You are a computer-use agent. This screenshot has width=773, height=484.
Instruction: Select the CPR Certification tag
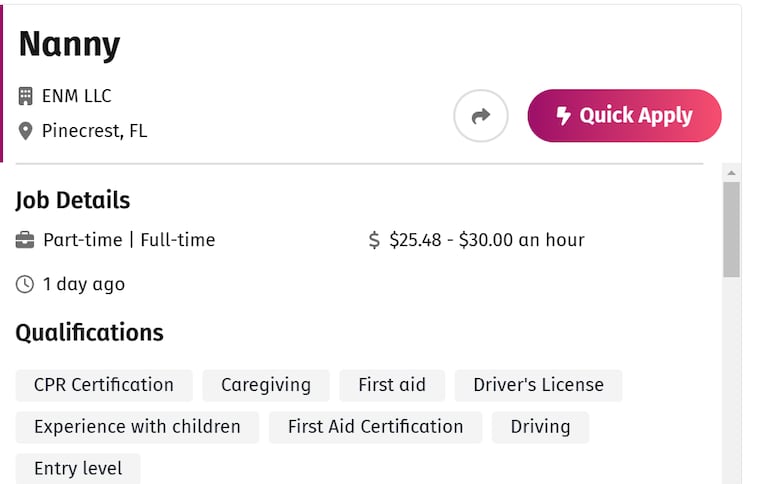click(104, 385)
